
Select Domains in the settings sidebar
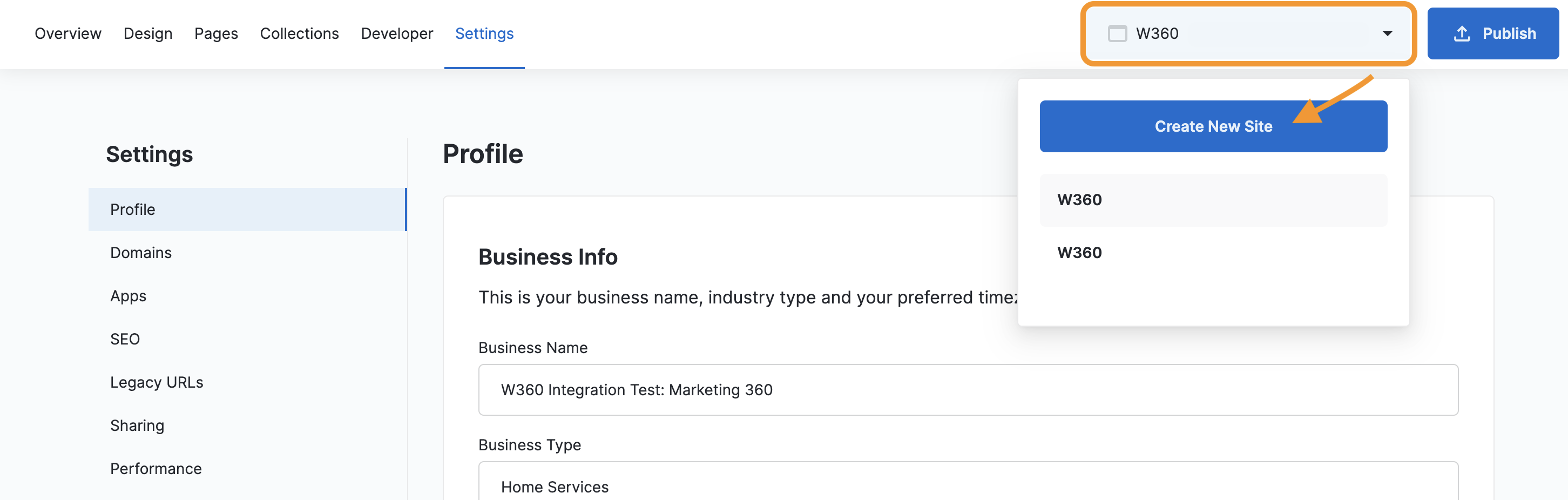[140, 253]
